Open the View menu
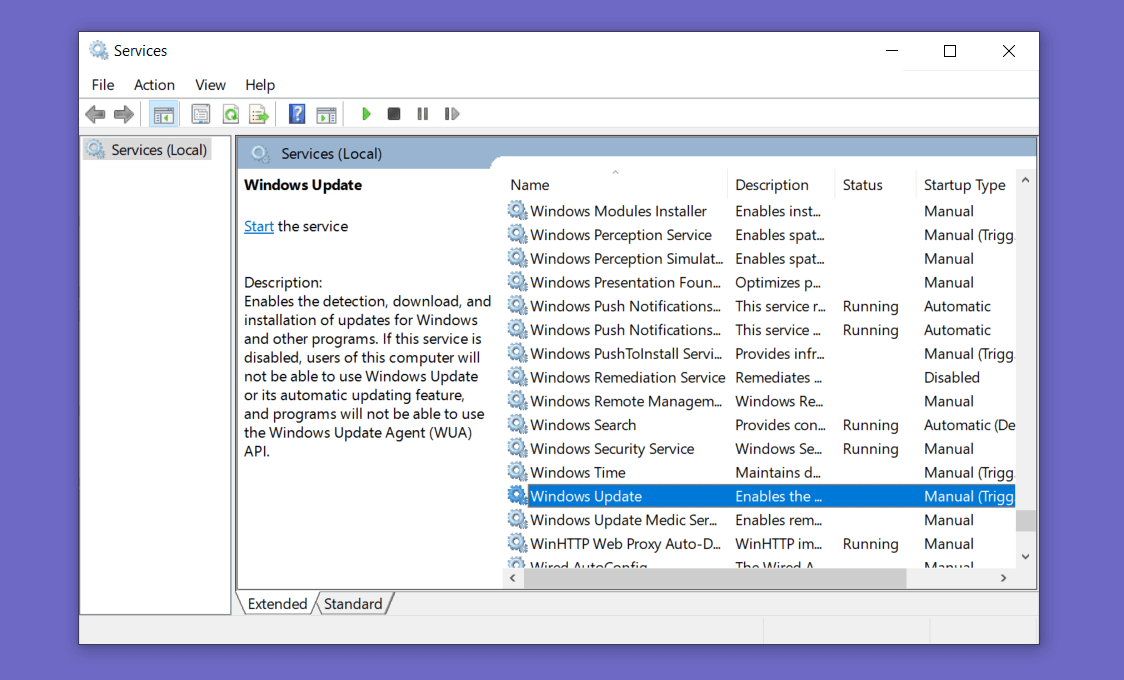The image size is (1124, 680). coord(210,85)
